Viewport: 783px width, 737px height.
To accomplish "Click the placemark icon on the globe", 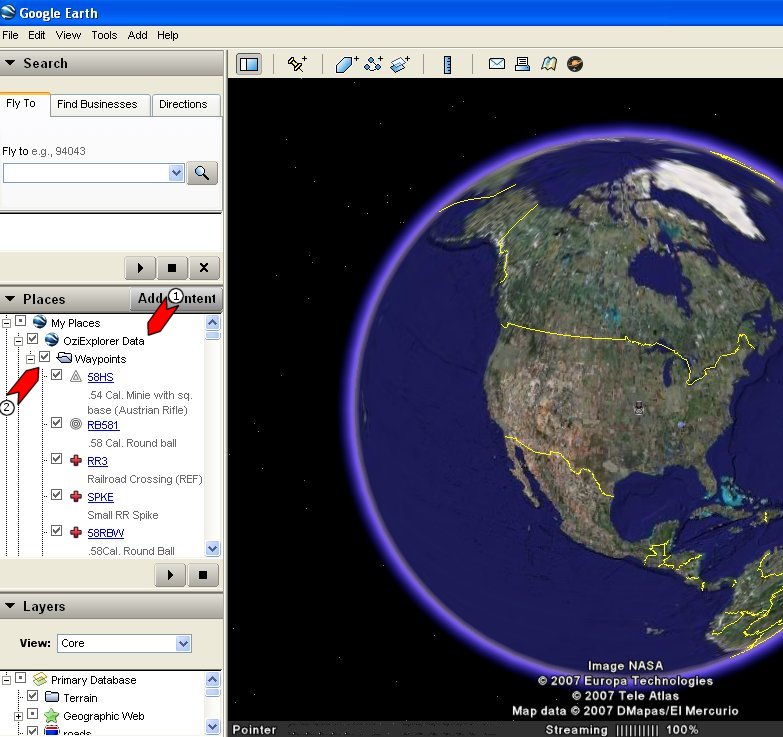I will point(639,407).
